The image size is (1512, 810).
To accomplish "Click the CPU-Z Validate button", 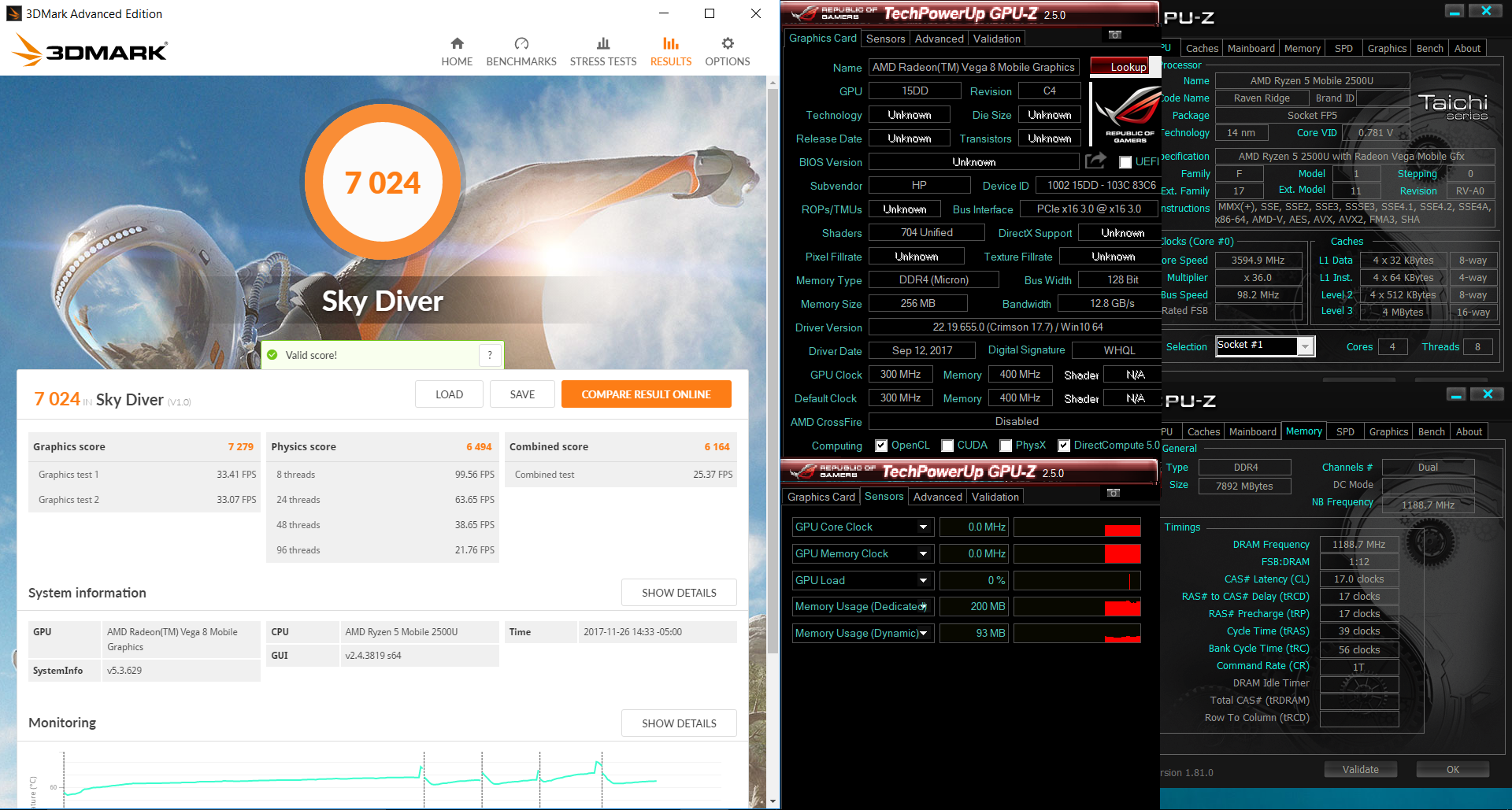I will coord(1360,769).
